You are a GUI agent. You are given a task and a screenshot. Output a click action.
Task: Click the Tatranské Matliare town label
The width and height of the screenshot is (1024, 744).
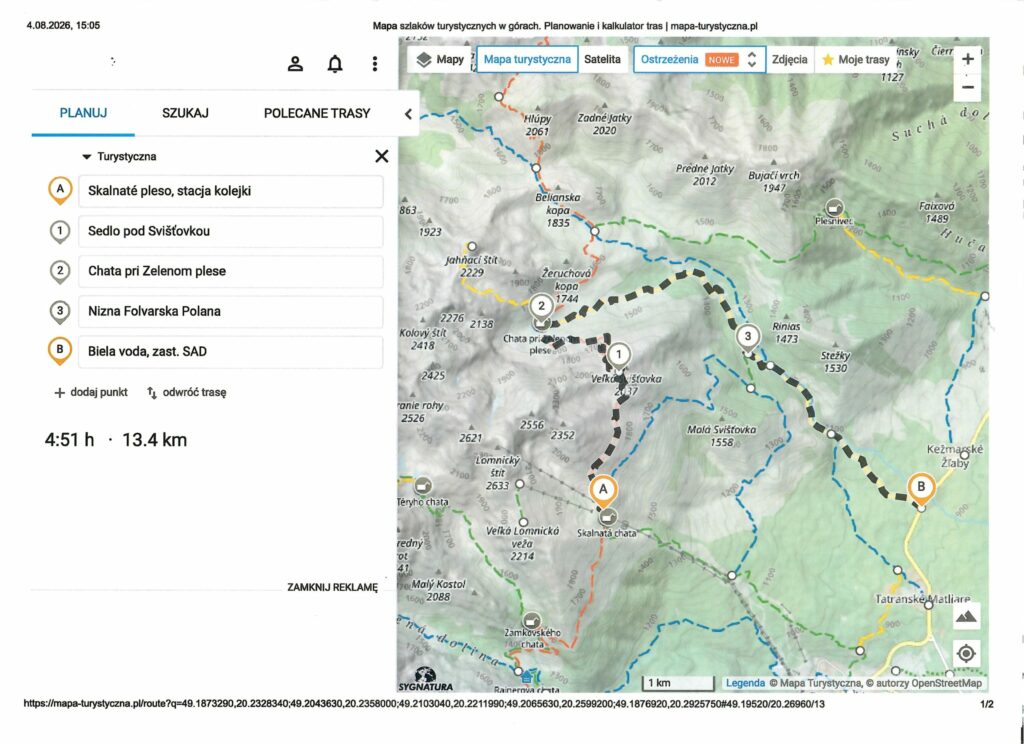pyautogui.click(x=922, y=599)
